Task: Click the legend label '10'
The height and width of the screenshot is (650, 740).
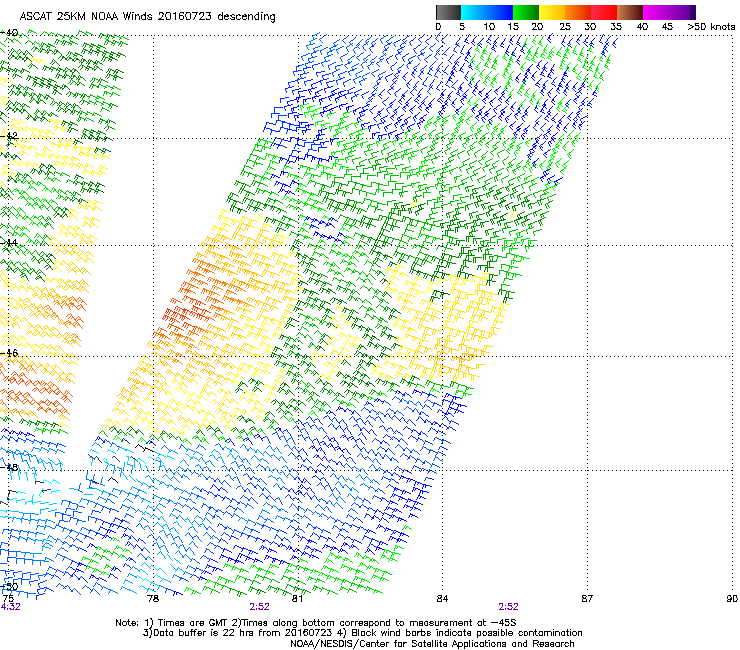Action: pos(489,27)
